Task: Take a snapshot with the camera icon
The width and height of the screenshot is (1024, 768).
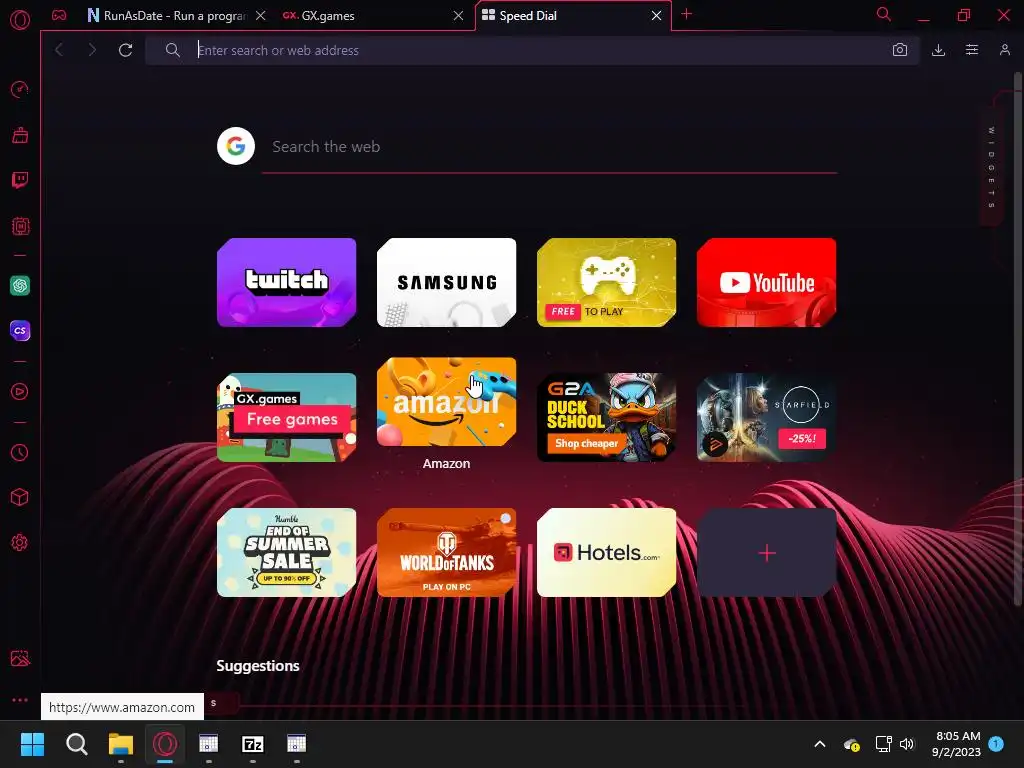Action: [x=900, y=50]
